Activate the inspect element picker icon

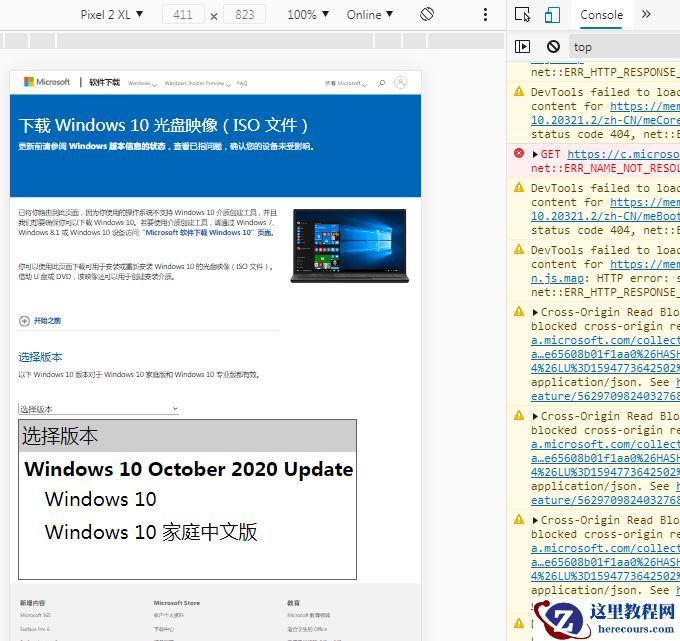pos(522,14)
